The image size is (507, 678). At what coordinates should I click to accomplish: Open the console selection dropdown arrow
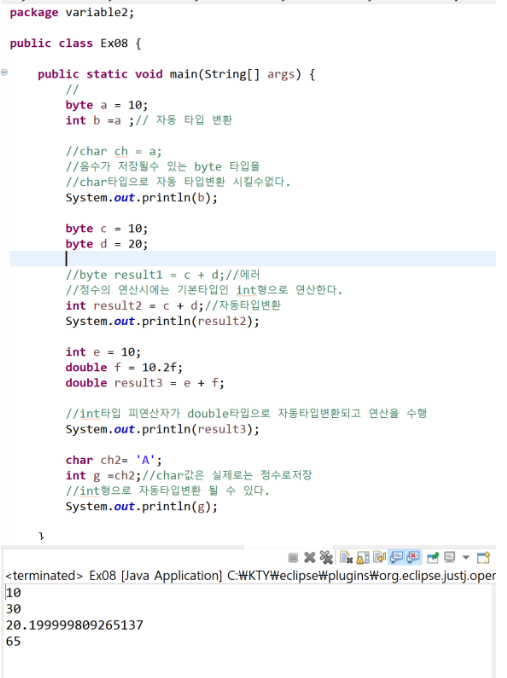[466, 558]
